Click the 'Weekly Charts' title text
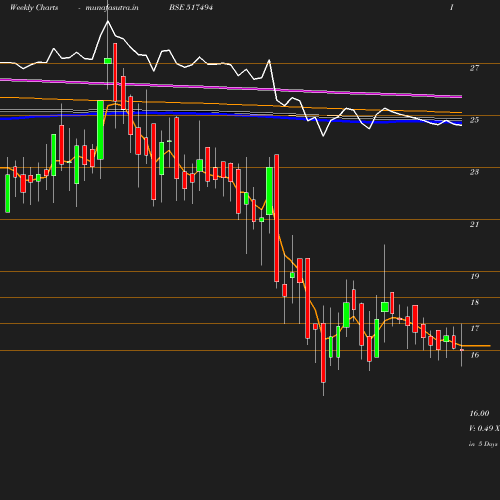The width and height of the screenshot is (500, 500). (x=34, y=7)
